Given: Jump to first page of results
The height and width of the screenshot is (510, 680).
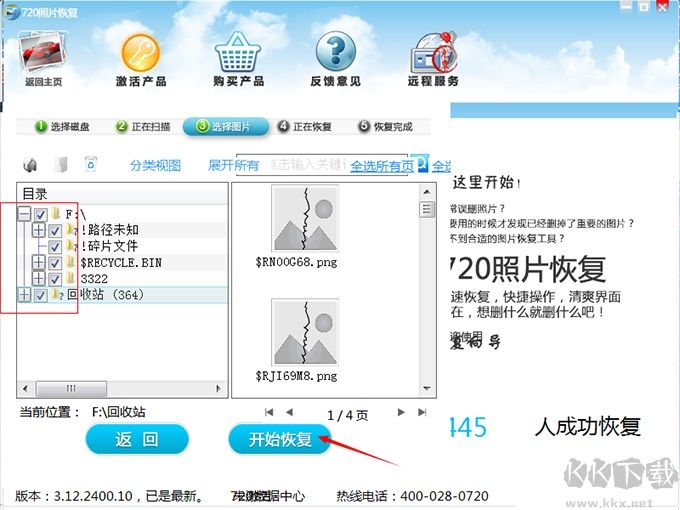Looking at the screenshot, I should pos(269,412).
